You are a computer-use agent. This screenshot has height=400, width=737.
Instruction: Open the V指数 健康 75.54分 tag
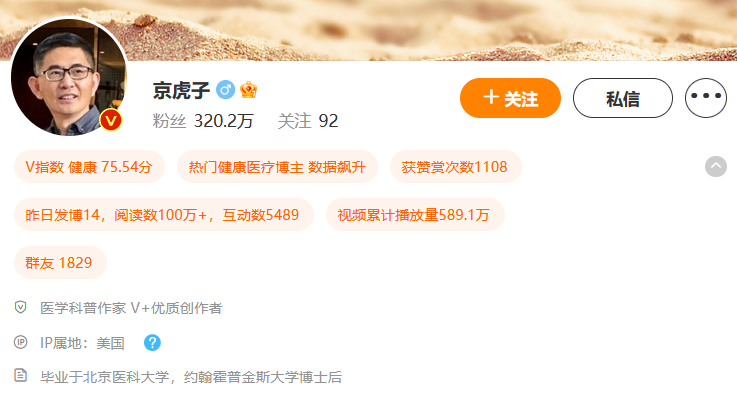(x=89, y=167)
